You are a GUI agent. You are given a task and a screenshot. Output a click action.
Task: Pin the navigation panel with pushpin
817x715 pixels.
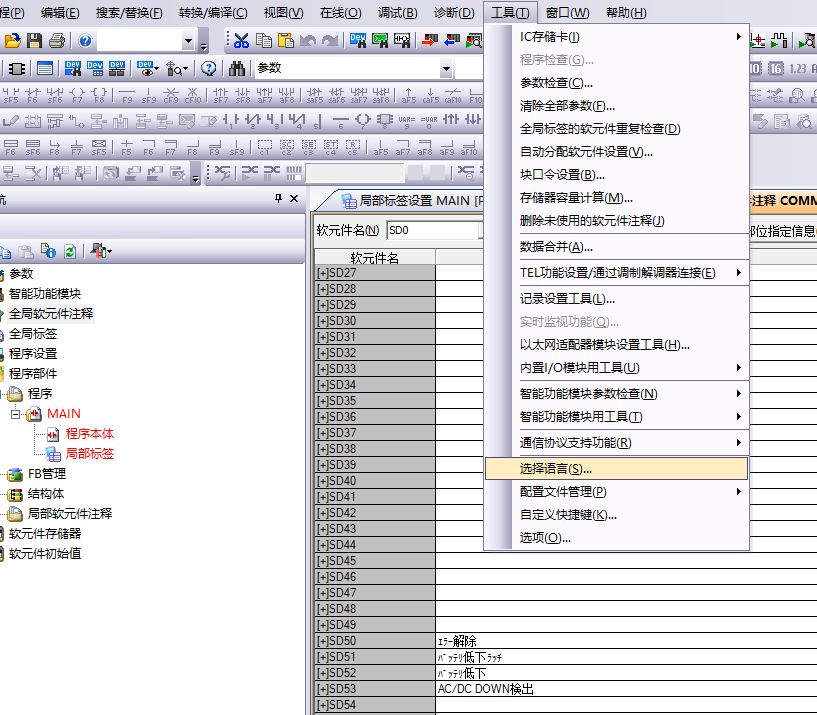(x=278, y=199)
